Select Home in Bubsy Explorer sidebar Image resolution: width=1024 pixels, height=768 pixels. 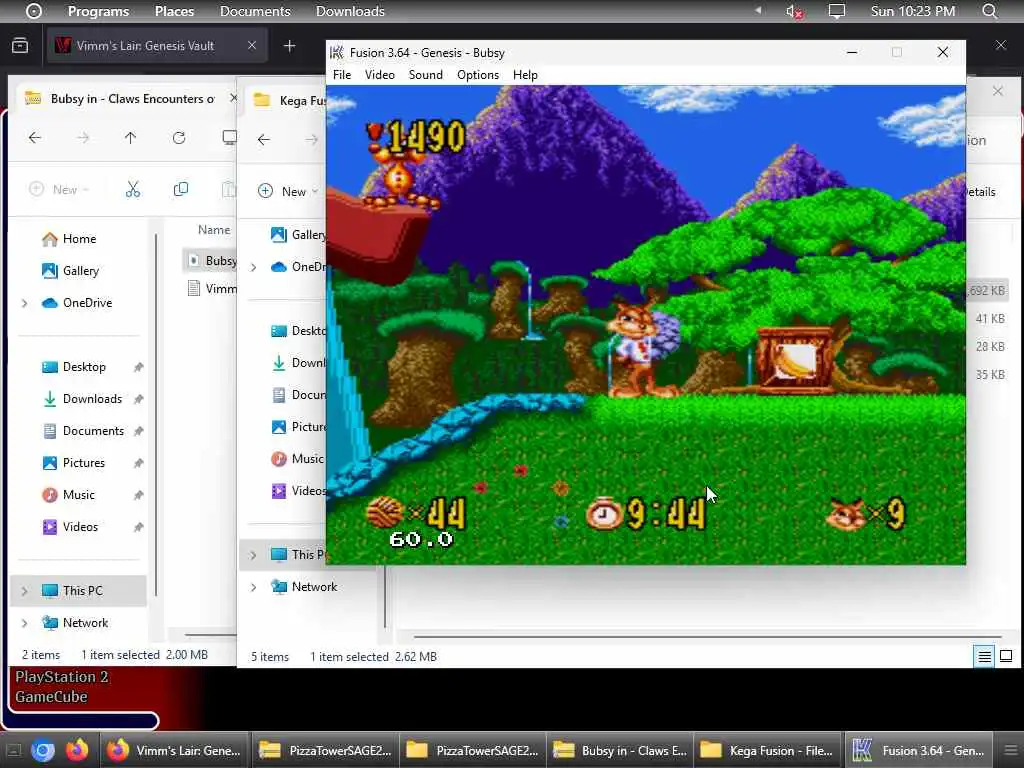pyautogui.click(x=79, y=239)
